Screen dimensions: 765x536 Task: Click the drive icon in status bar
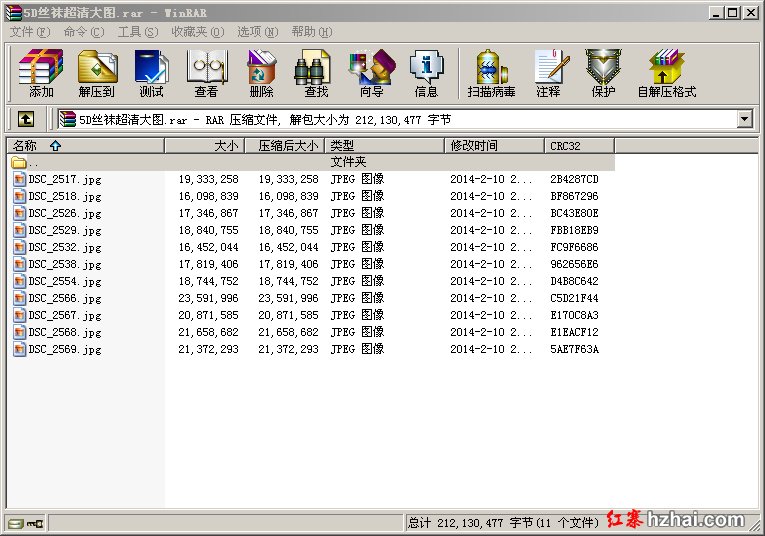(x=16, y=524)
